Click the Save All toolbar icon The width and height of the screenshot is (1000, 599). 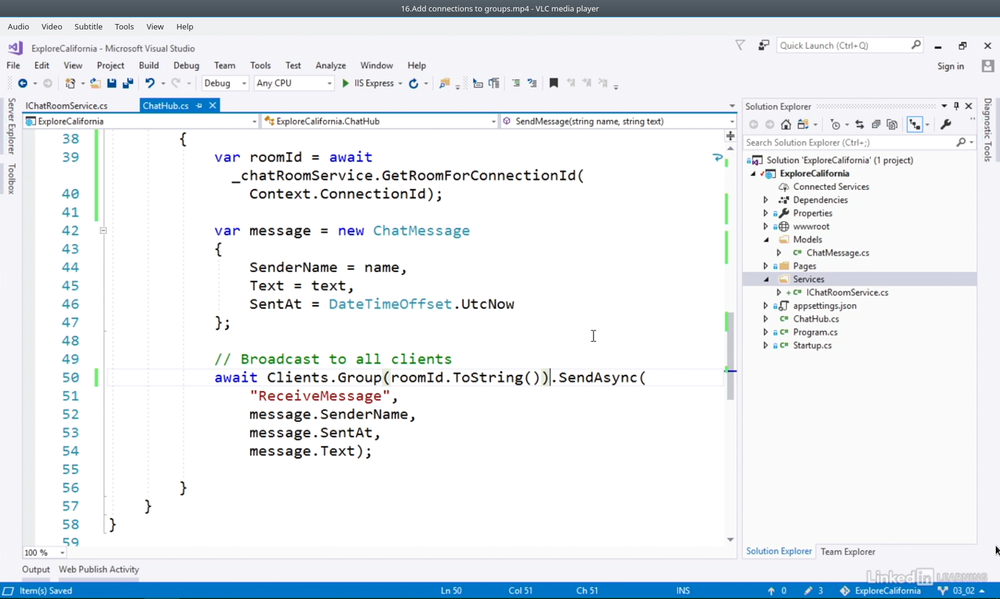pyautogui.click(x=128, y=84)
